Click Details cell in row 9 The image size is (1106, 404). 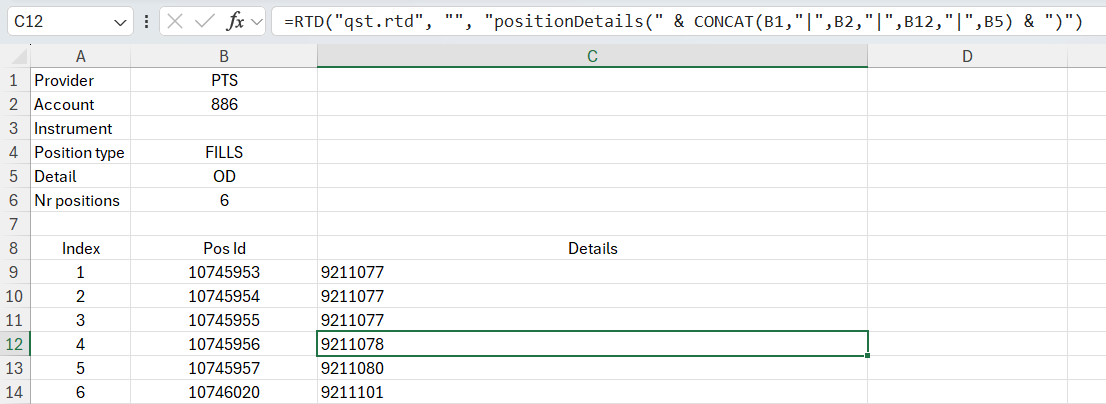pyautogui.click(x=592, y=272)
